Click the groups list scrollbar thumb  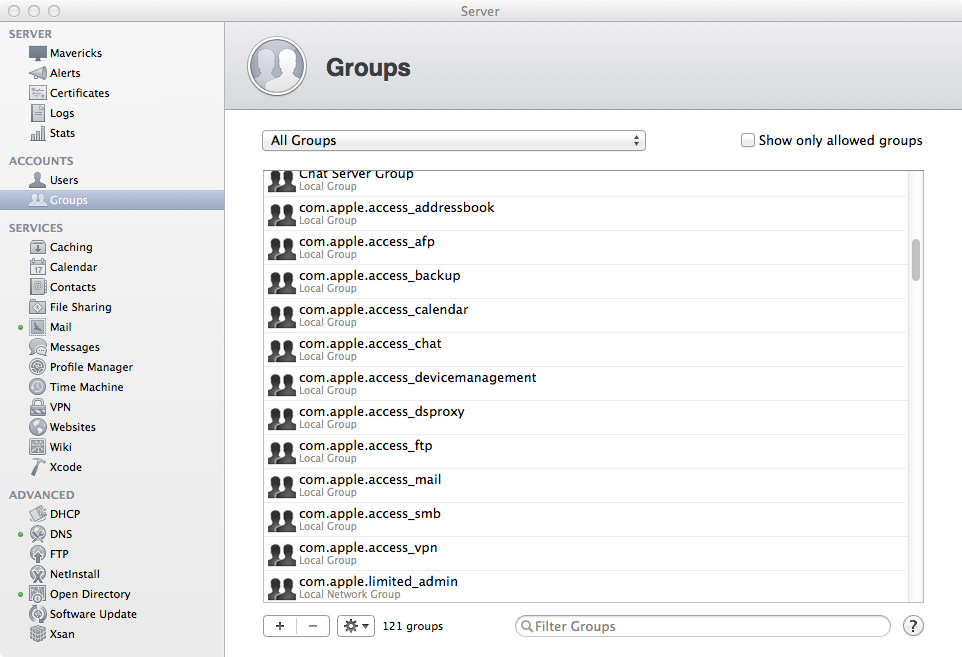[x=916, y=260]
